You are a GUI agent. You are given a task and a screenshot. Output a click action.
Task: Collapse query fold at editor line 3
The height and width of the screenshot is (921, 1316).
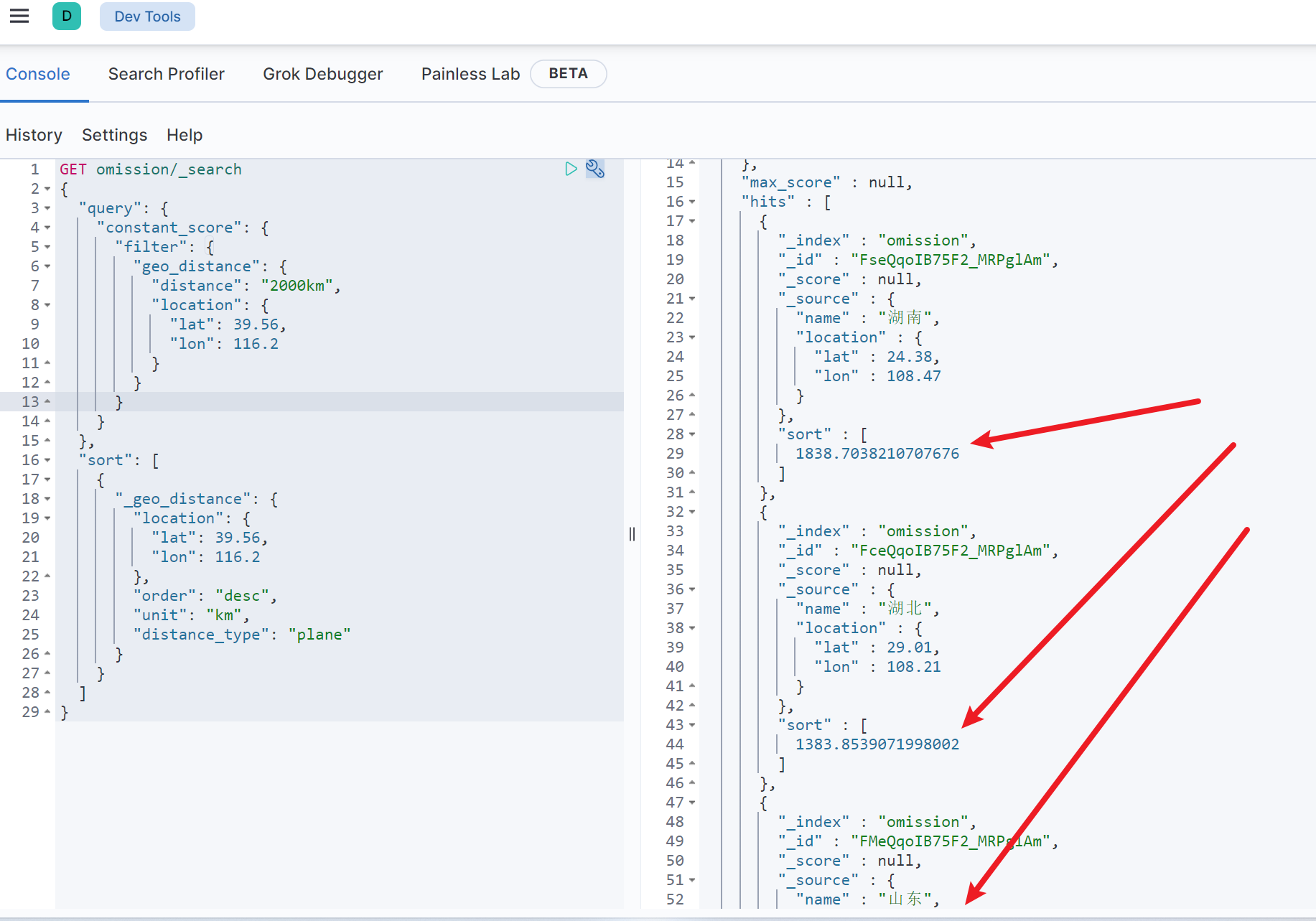point(47,208)
